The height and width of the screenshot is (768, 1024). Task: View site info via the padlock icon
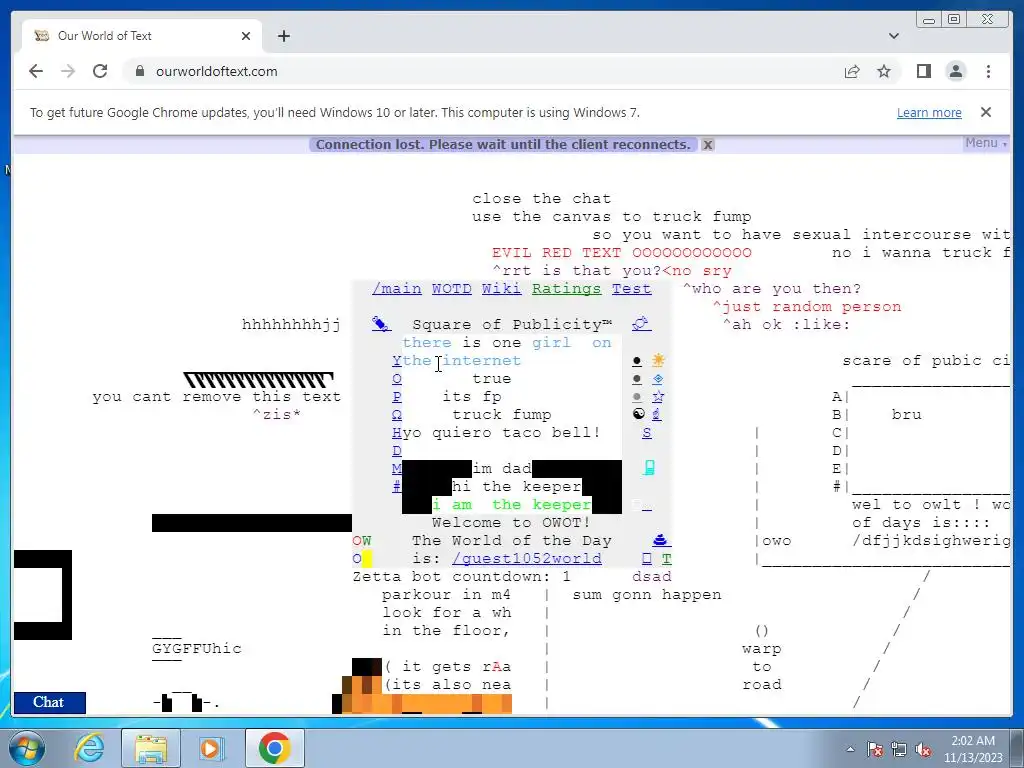pyautogui.click(x=139, y=71)
